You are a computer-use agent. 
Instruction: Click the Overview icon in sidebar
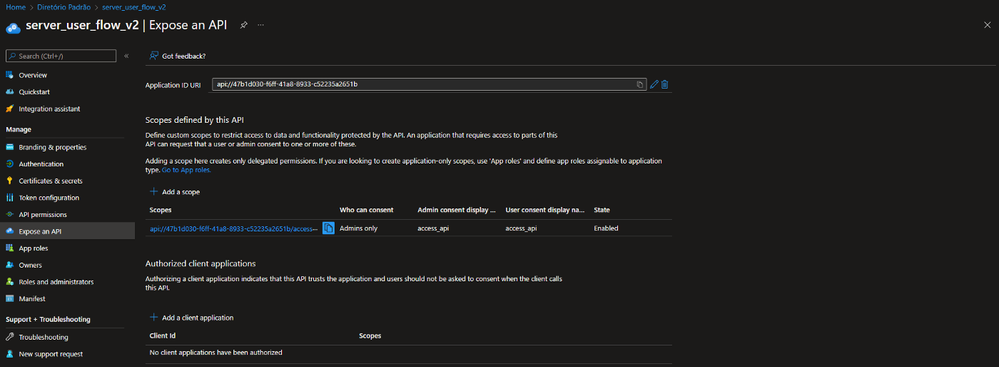10,75
